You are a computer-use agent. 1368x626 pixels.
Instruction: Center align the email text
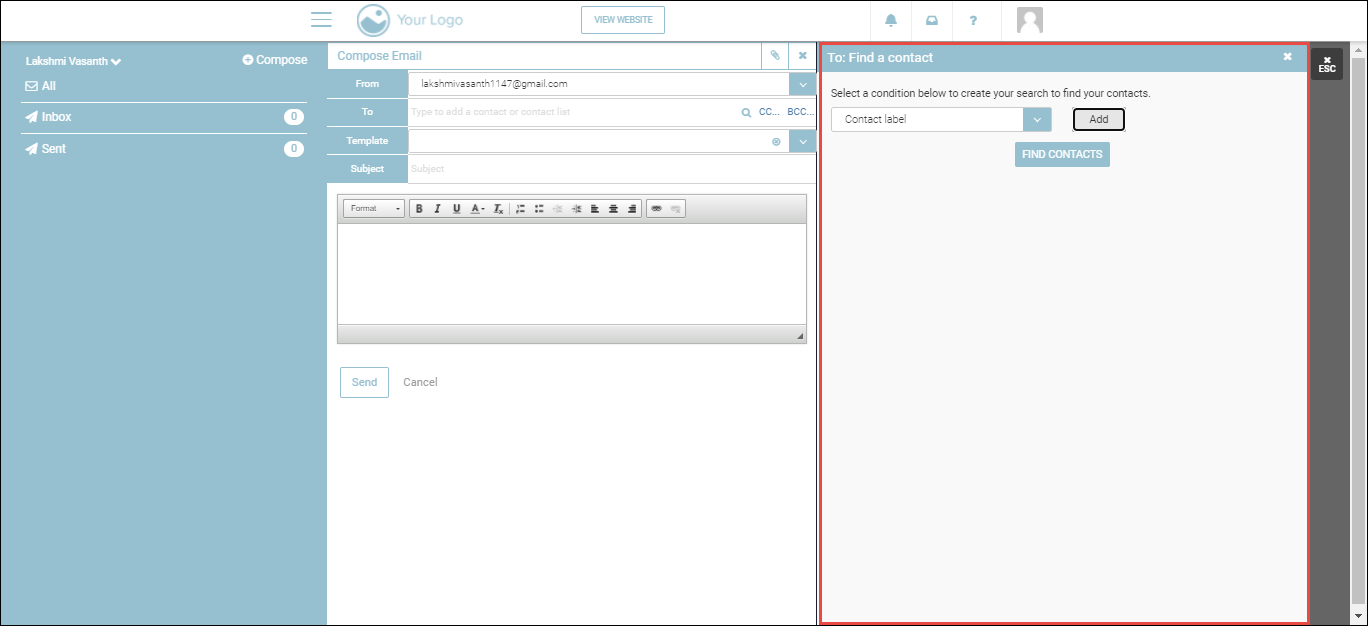pos(613,209)
